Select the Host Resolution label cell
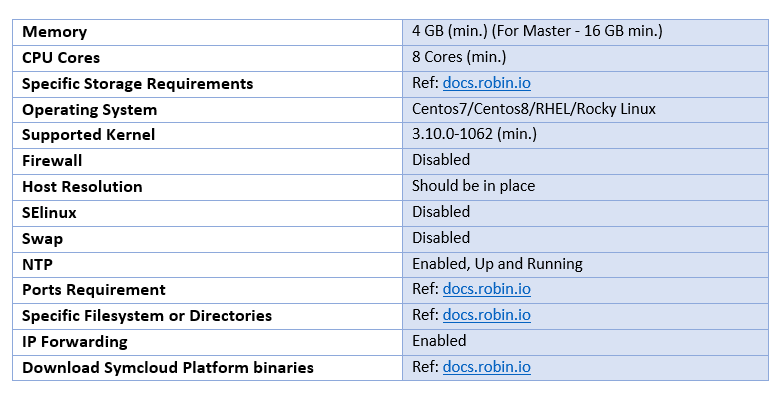The image size is (777, 397). 207,187
